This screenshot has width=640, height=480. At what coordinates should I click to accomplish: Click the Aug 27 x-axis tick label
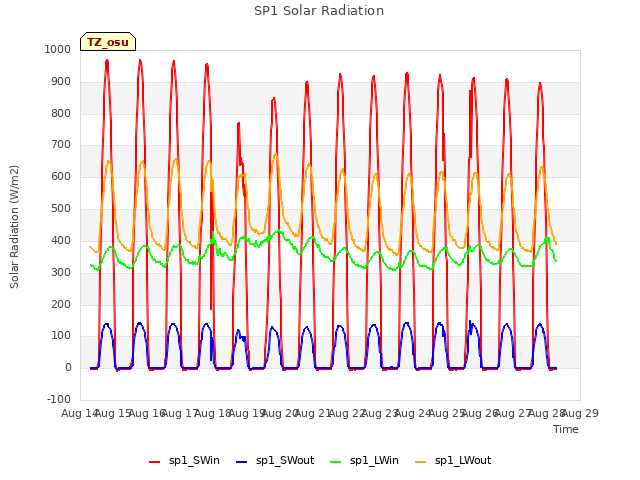pyautogui.click(x=513, y=413)
